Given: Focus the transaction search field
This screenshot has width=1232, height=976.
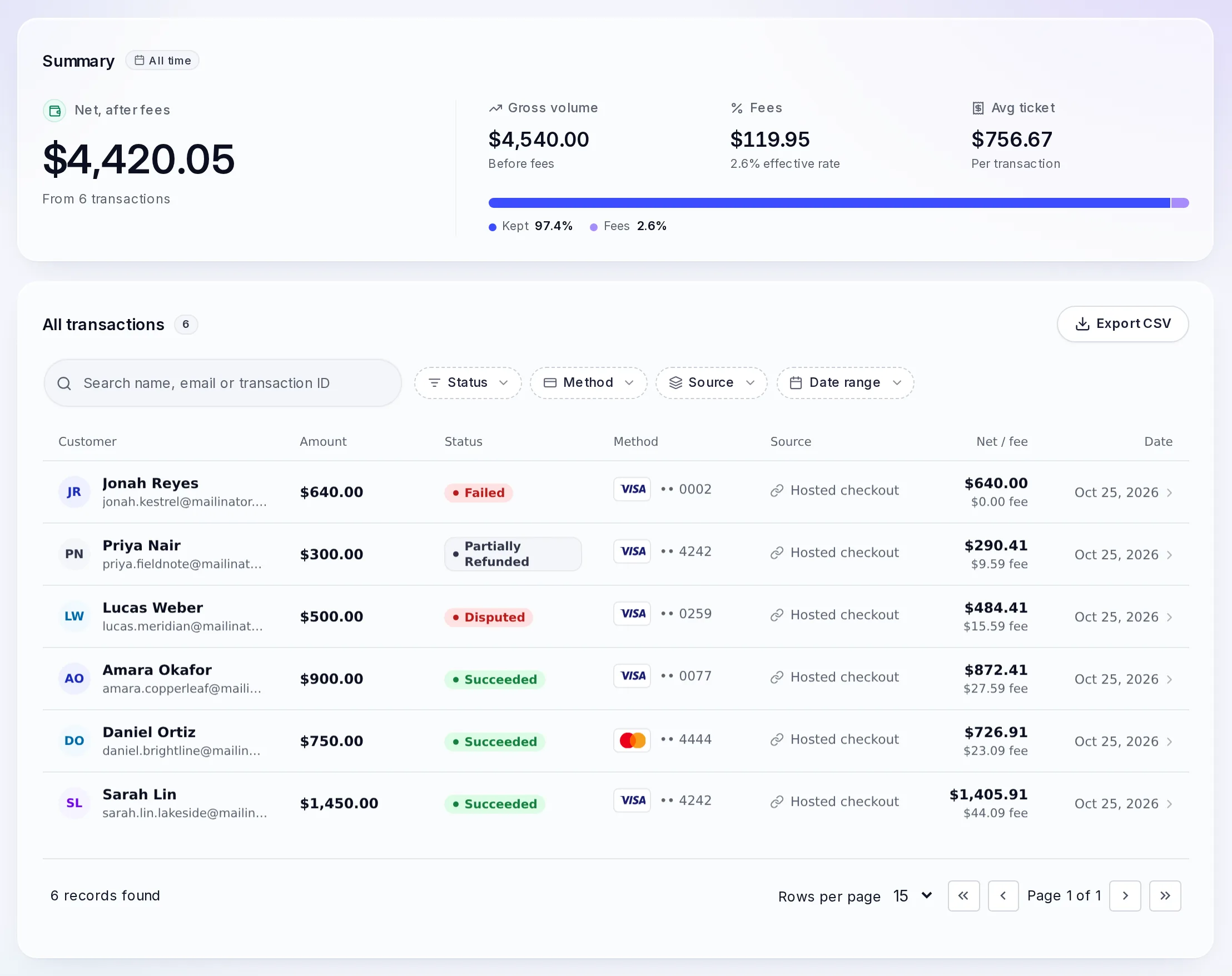Looking at the screenshot, I should tap(223, 383).
